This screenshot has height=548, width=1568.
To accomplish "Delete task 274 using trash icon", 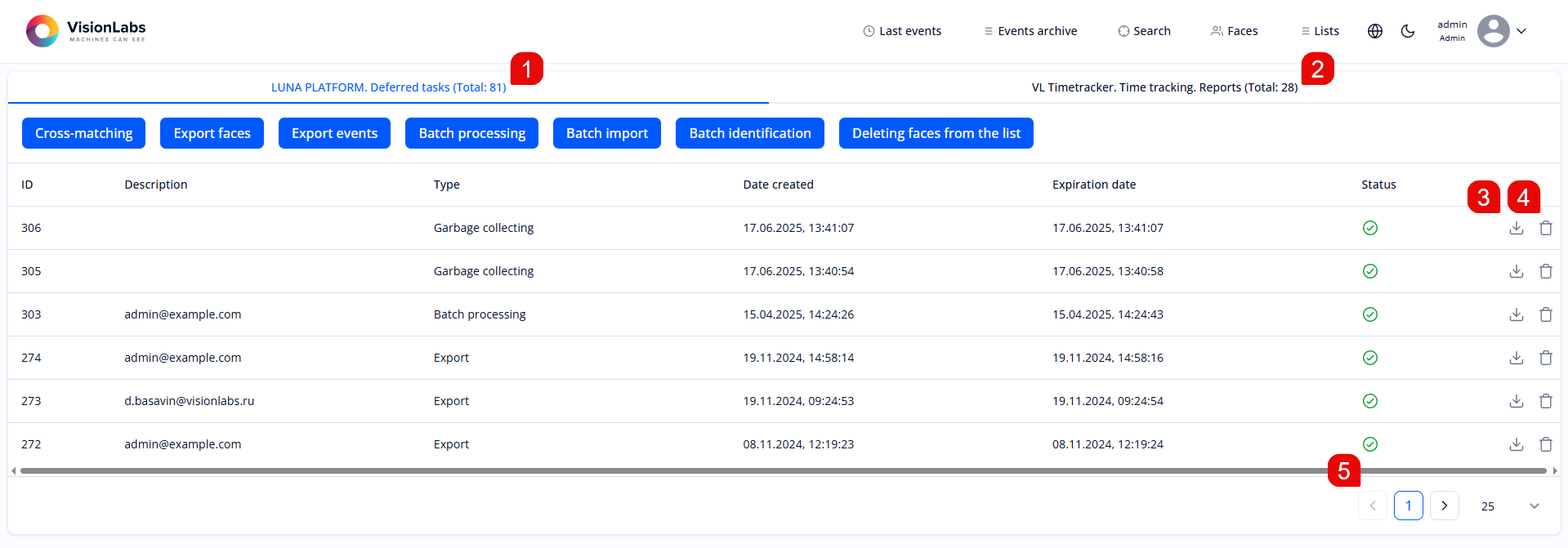I will pos(1545,358).
